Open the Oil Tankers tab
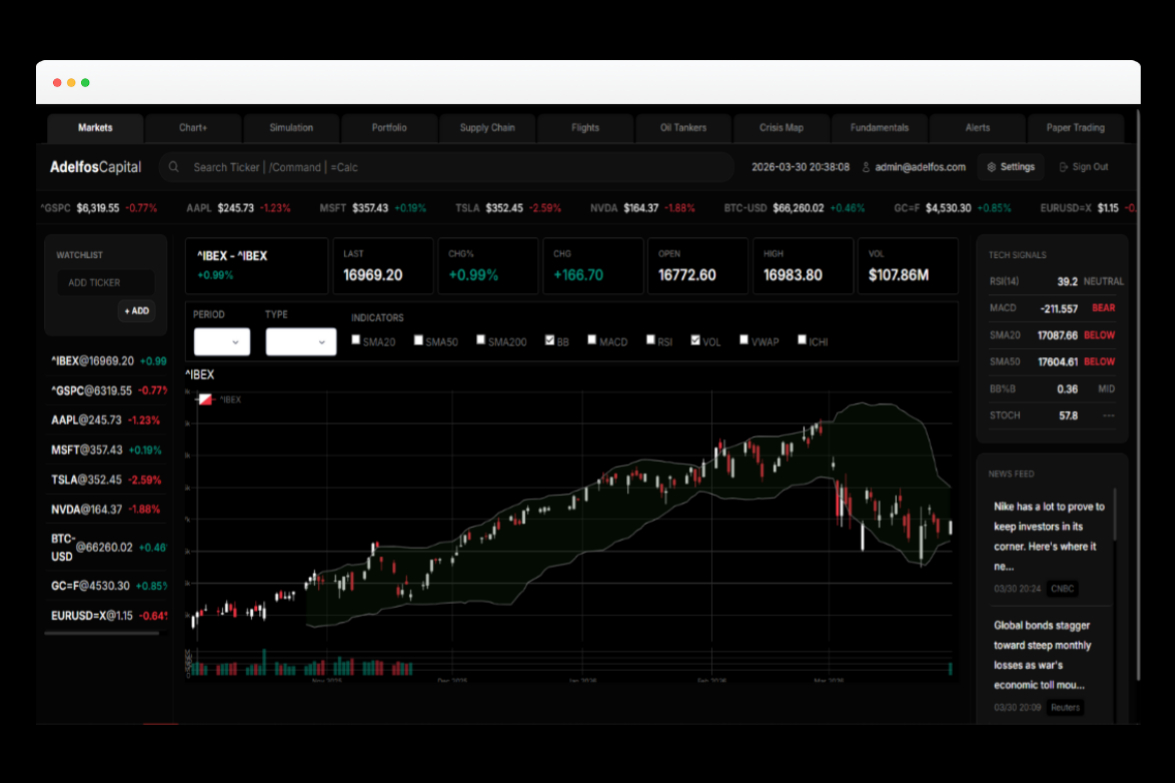The image size is (1175, 783). (683, 128)
